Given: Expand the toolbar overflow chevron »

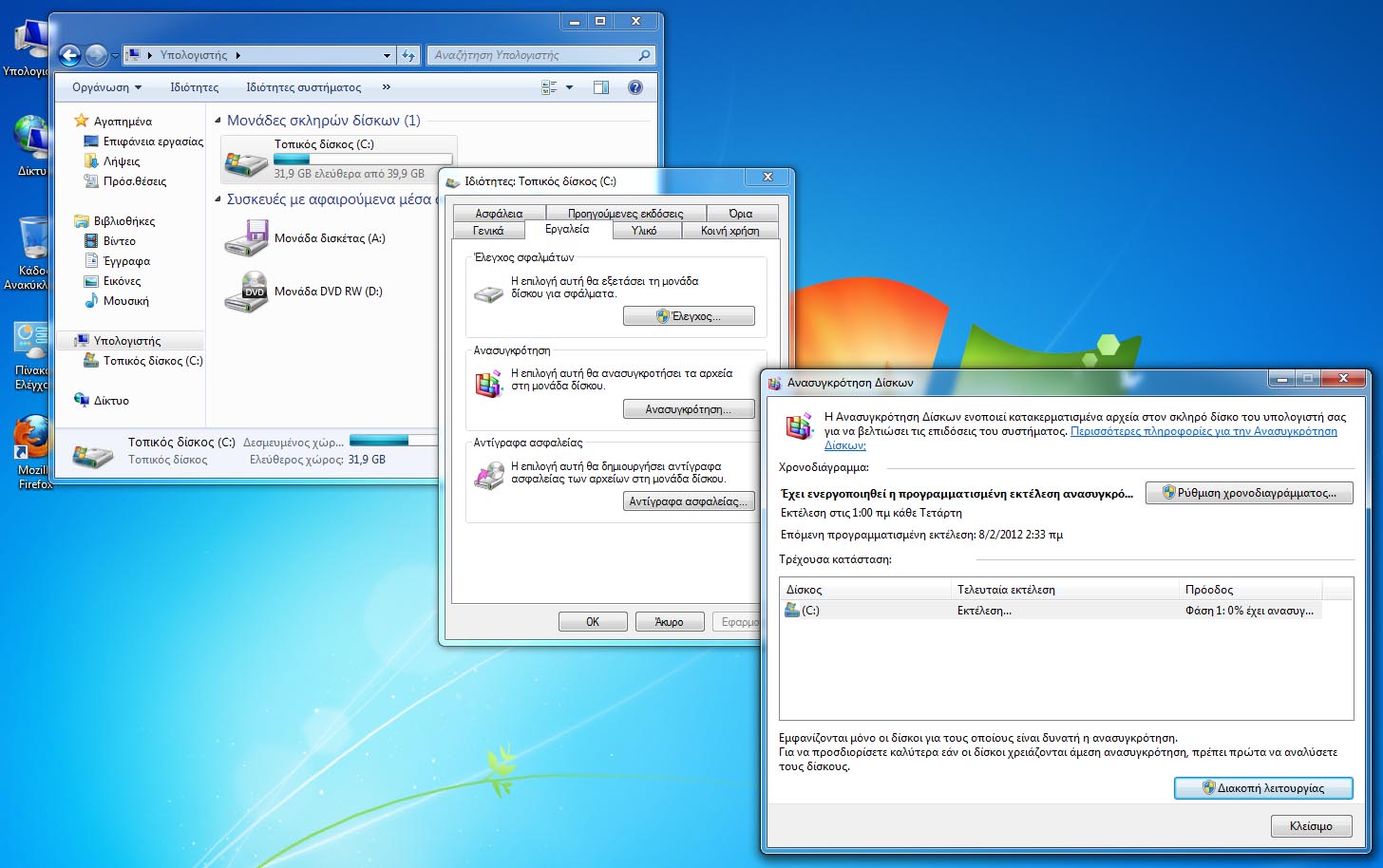Looking at the screenshot, I should click(386, 87).
